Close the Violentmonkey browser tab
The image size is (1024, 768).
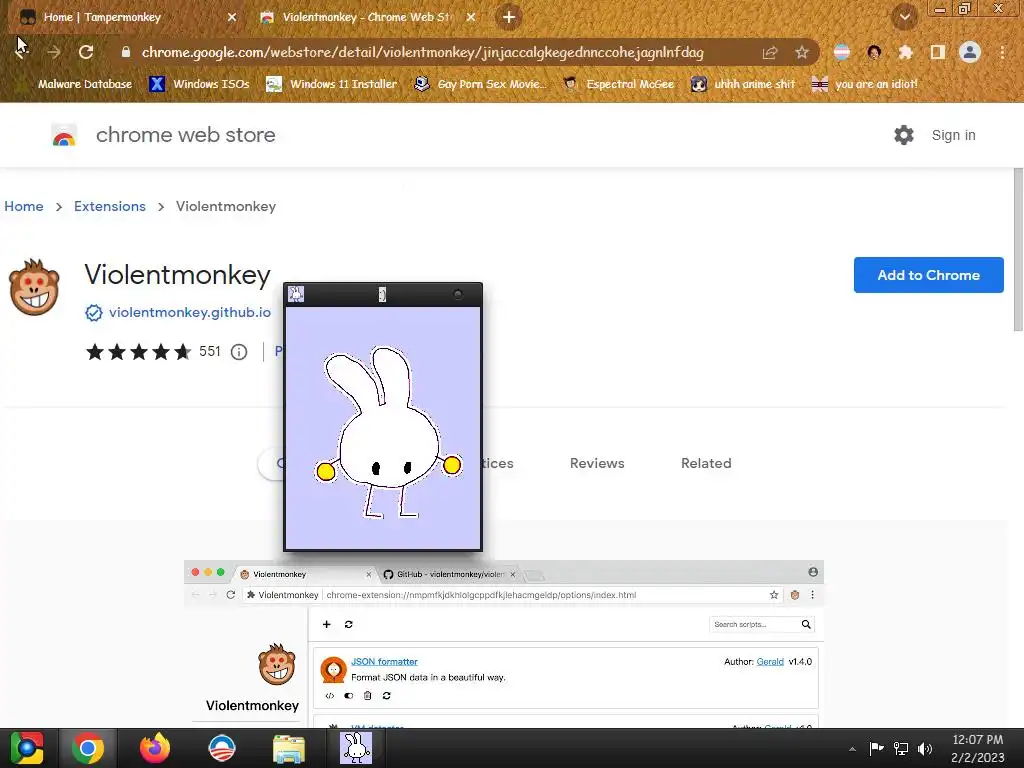tap(471, 18)
